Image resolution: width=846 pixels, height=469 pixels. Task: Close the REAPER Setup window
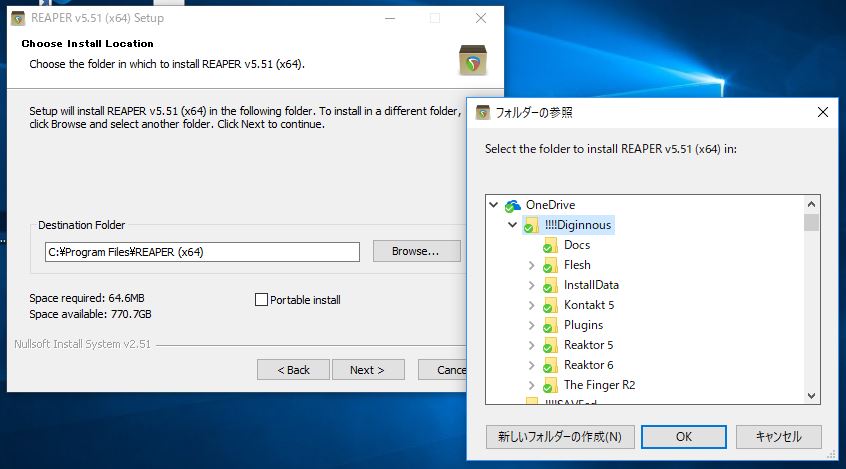(x=481, y=18)
